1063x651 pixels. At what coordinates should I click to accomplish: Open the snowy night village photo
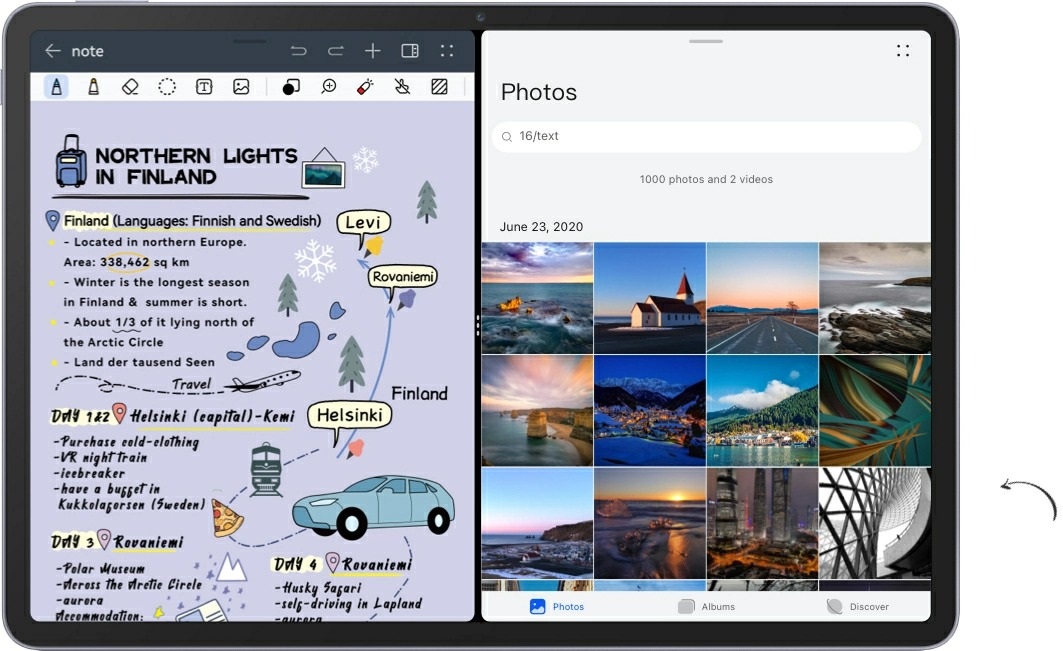coord(650,410)
